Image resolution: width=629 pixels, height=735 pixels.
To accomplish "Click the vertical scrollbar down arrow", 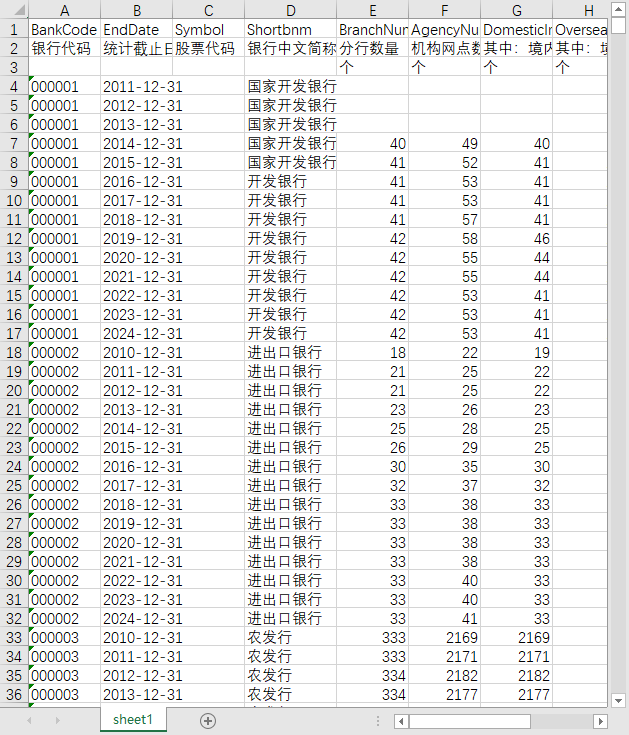I will 618,701.
